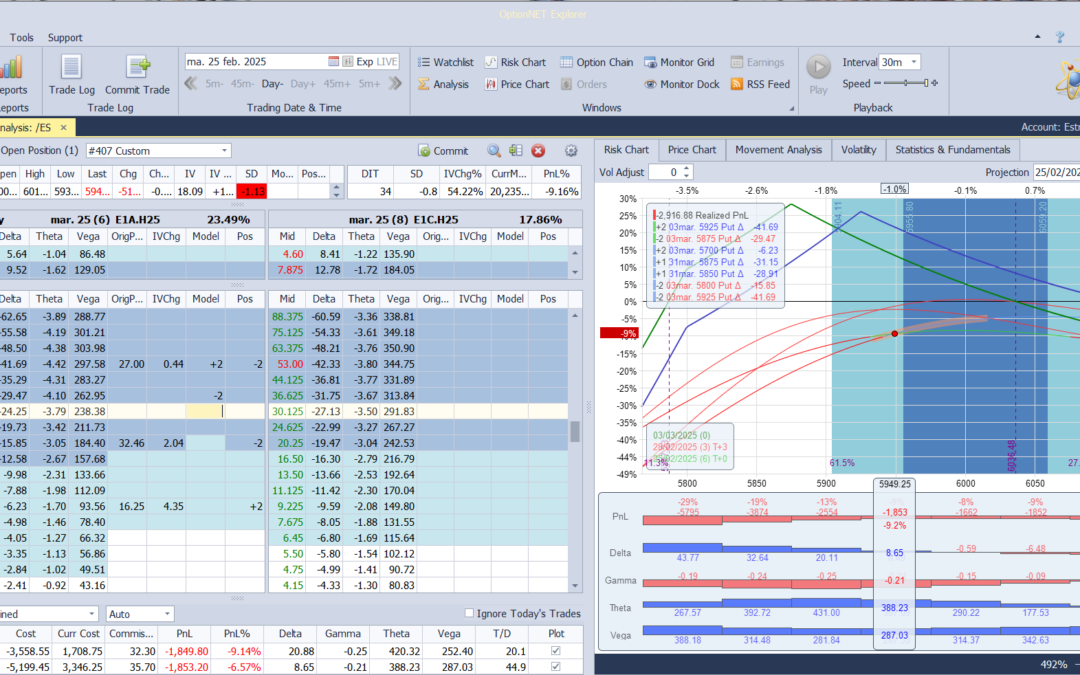This screenshot has width=1080, height=675.
Task: Click the red delete position icon
Action: [x=538, y=151]
